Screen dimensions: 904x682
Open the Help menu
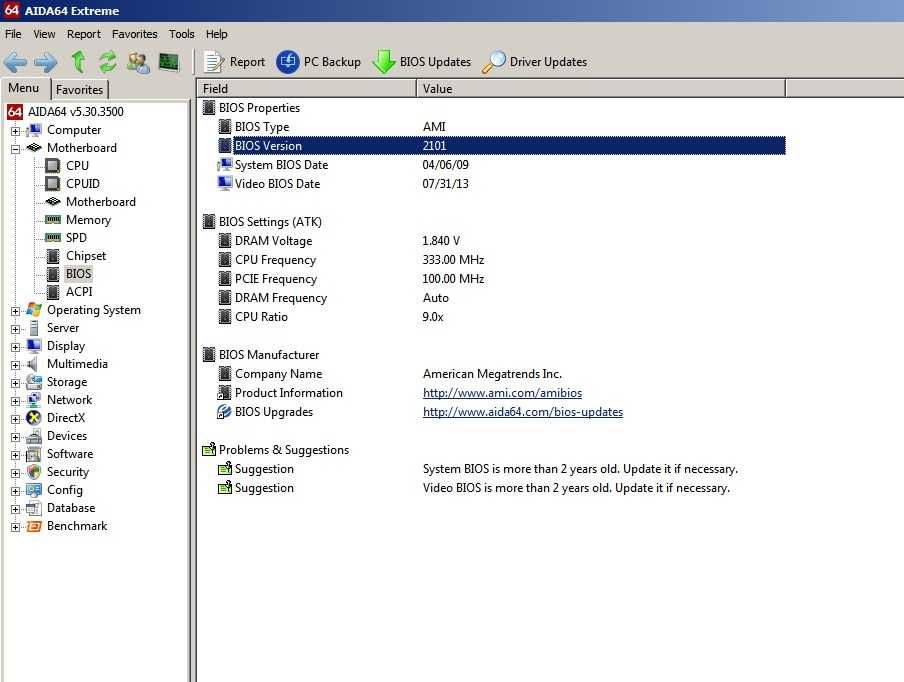(217, 34)
